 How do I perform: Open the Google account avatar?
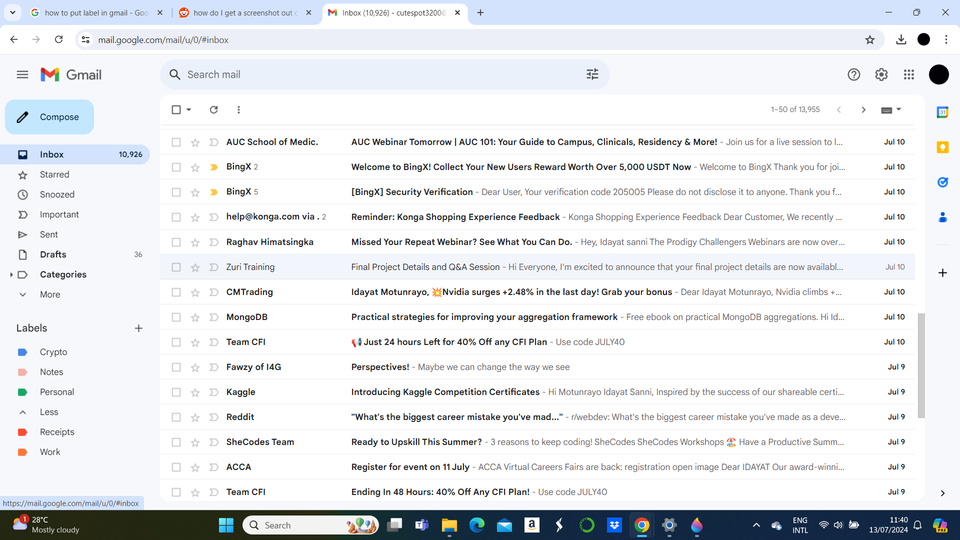coord(939,75)
